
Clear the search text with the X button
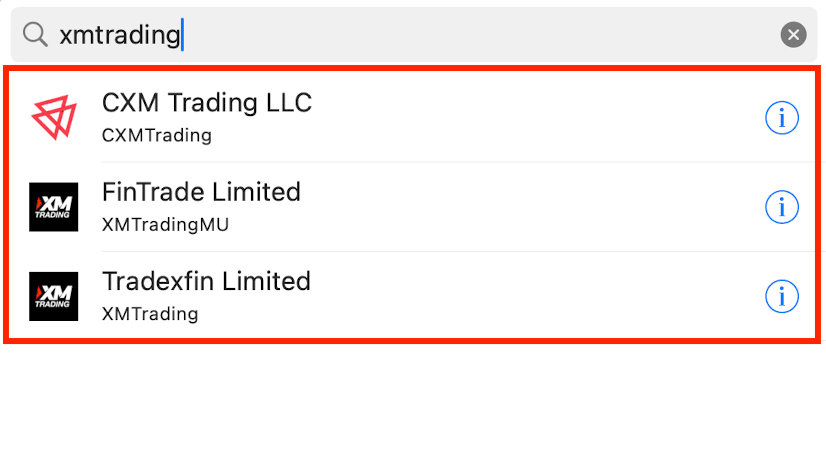(x=793, y=35)
